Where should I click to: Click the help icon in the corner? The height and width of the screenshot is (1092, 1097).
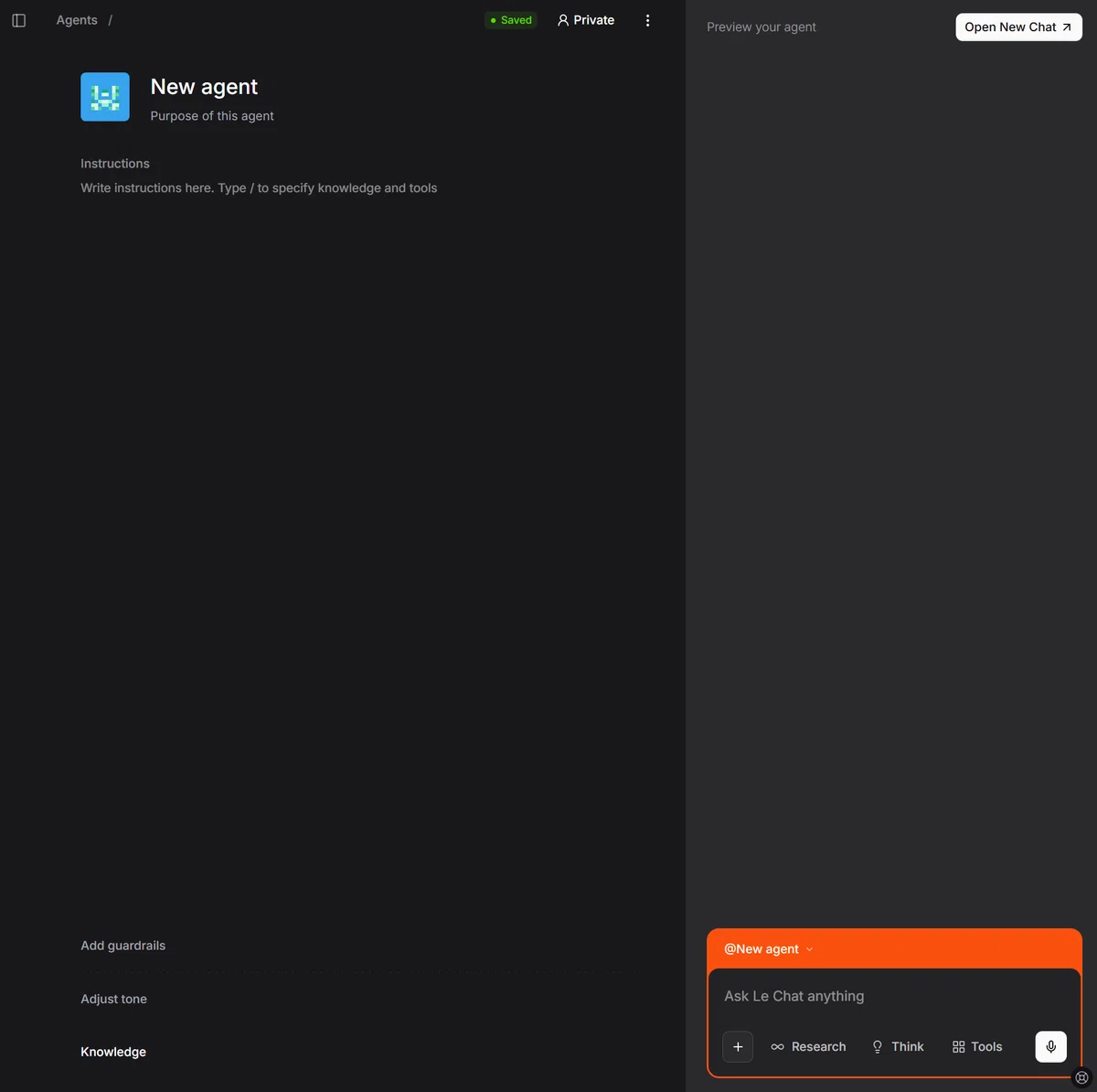(x=1082, y=1077)
